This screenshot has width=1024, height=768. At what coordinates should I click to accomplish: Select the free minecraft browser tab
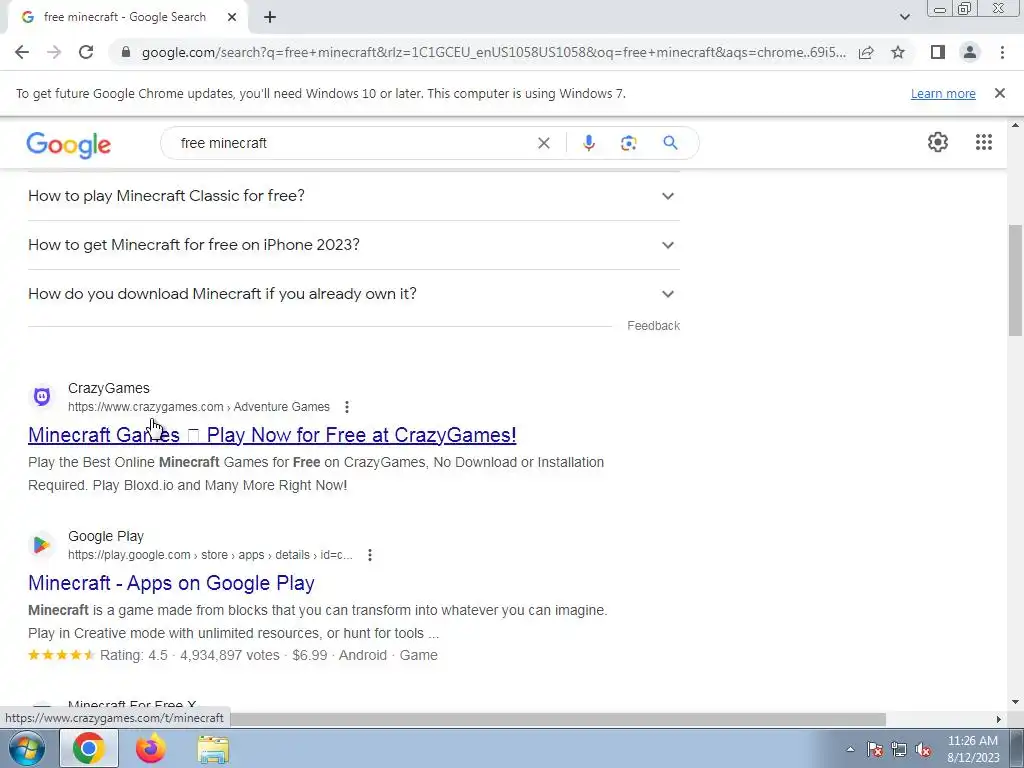click(x=124, y=17)
